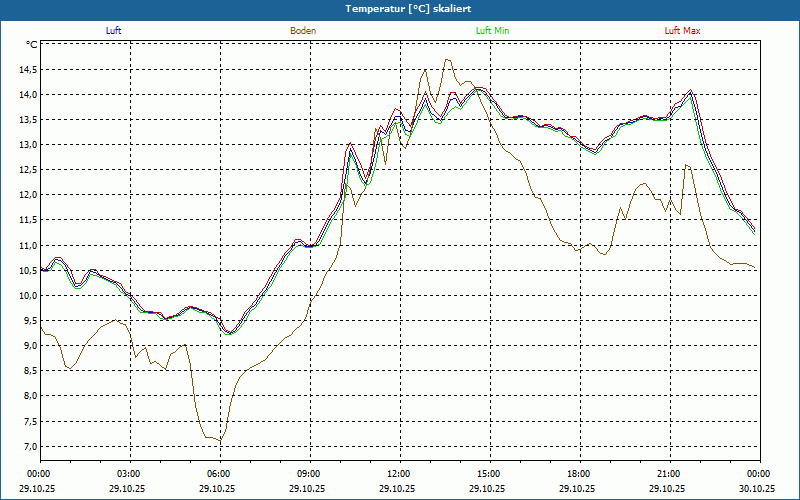The image size is (800, 500).
Task: Click the 03:00 time axis label
Action: point(128,474)
